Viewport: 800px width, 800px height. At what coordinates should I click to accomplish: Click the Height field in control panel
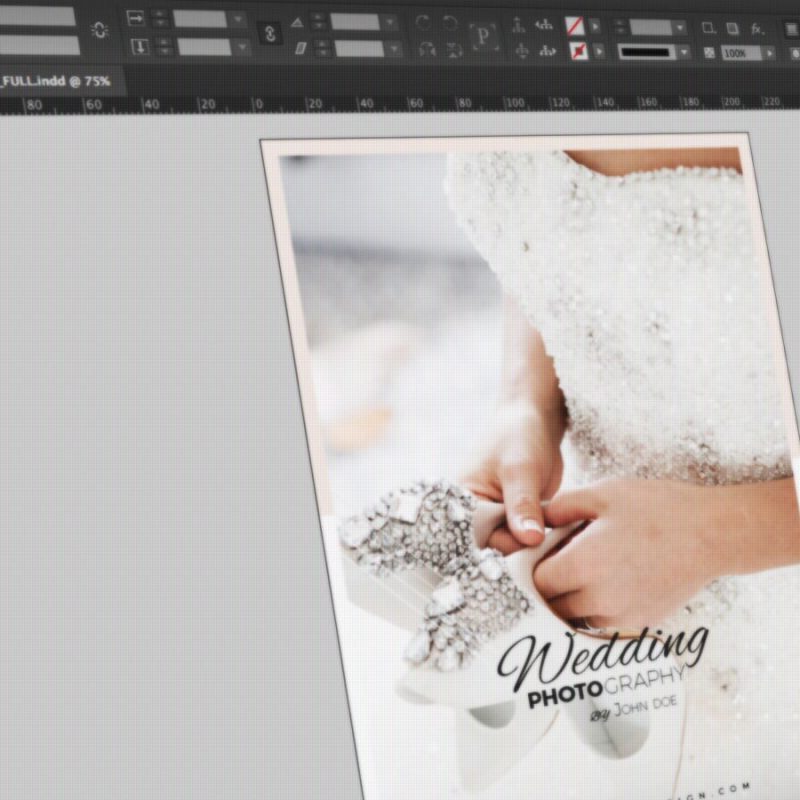point(39,45)
